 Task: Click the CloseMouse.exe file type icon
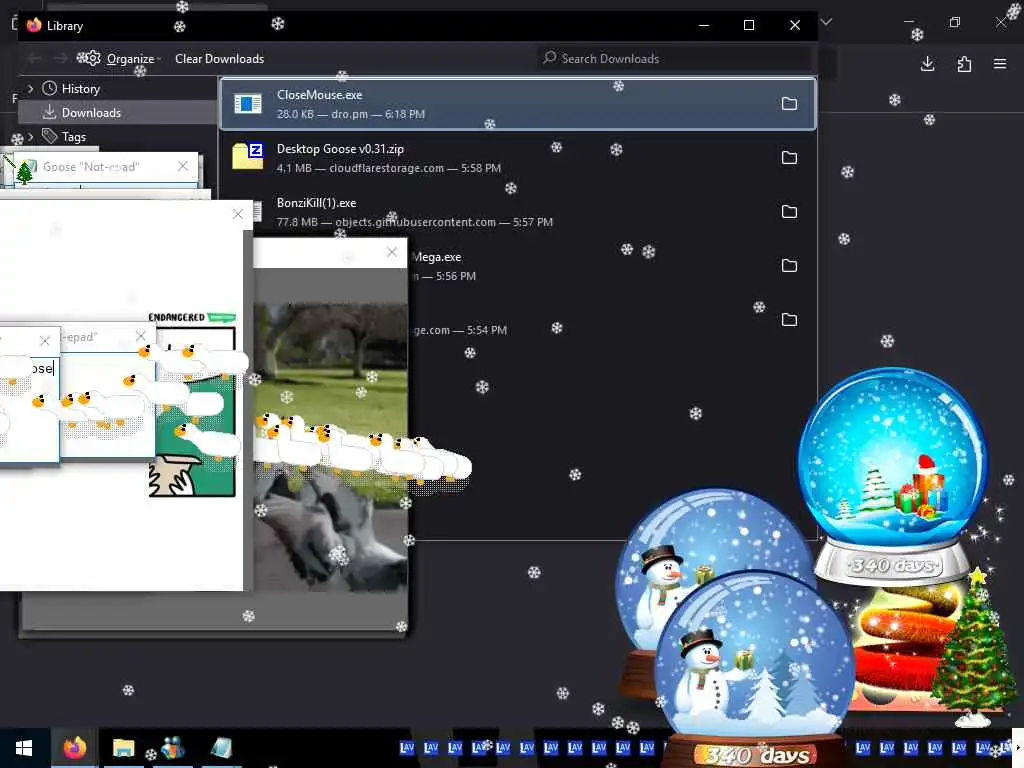click(x=248, y=104)
